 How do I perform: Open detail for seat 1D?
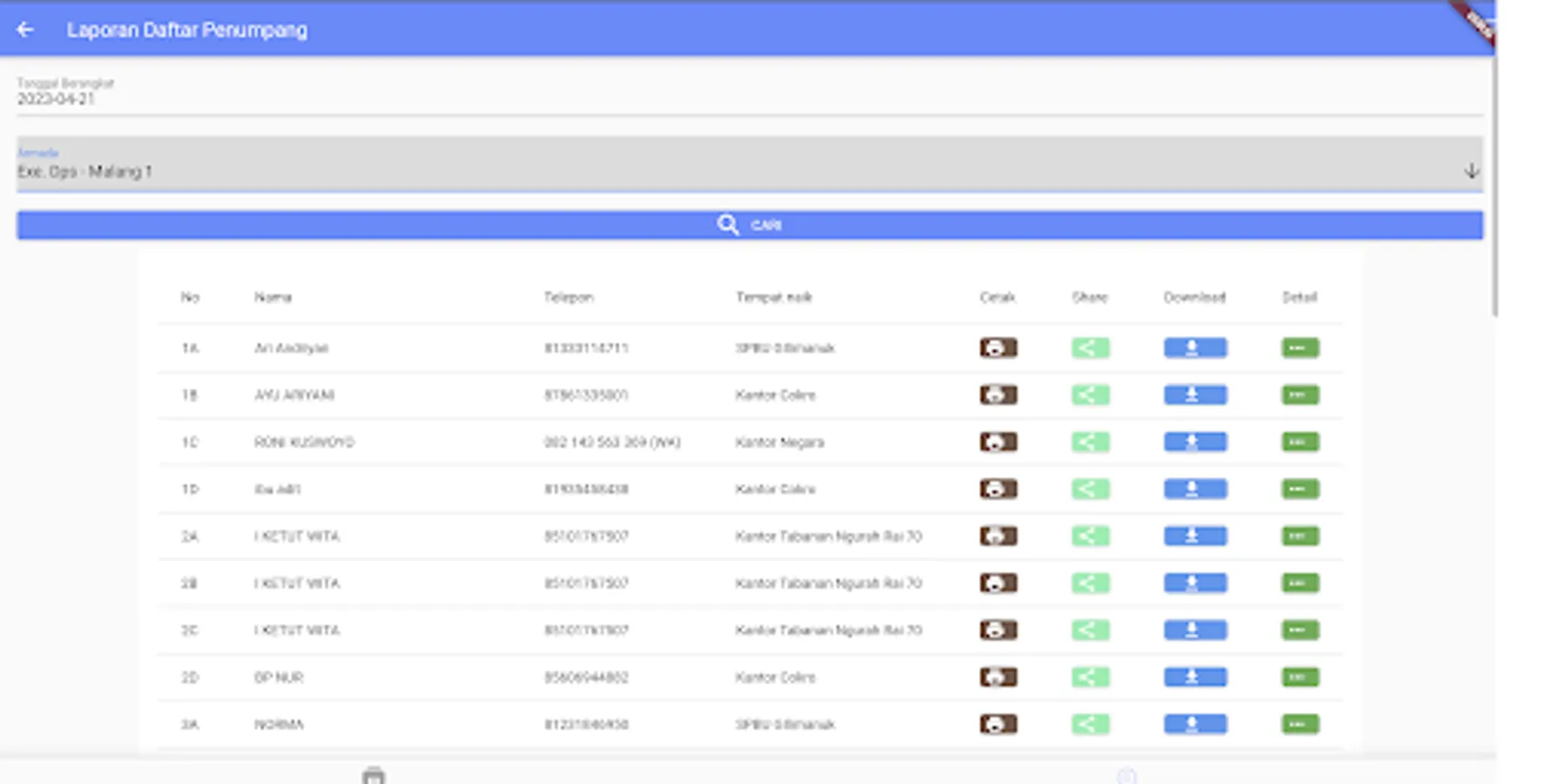point(1301,490)
